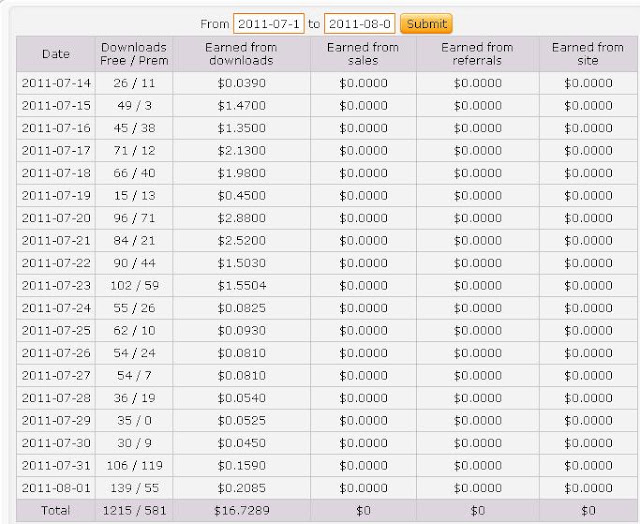Select the date cell 2011-07-27
The image size is (640, 524).
click(56, 375)
